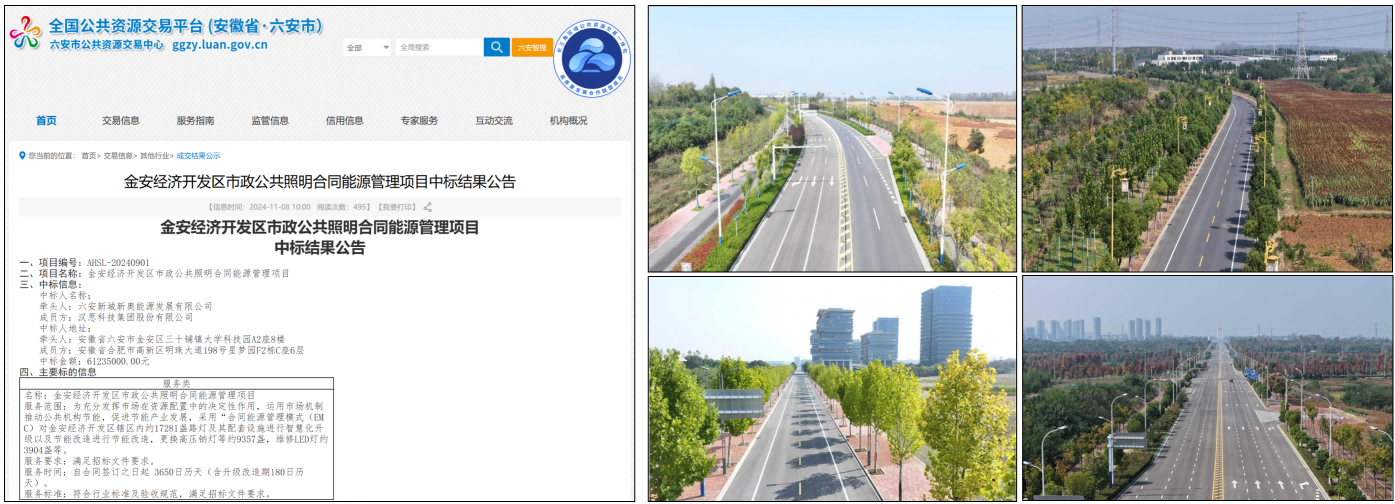The width and height of the screenshot is (1395, 504).
Task: Click inside the 全局搜索 search field
Action: pyautogui.click(x=438, y=47)
